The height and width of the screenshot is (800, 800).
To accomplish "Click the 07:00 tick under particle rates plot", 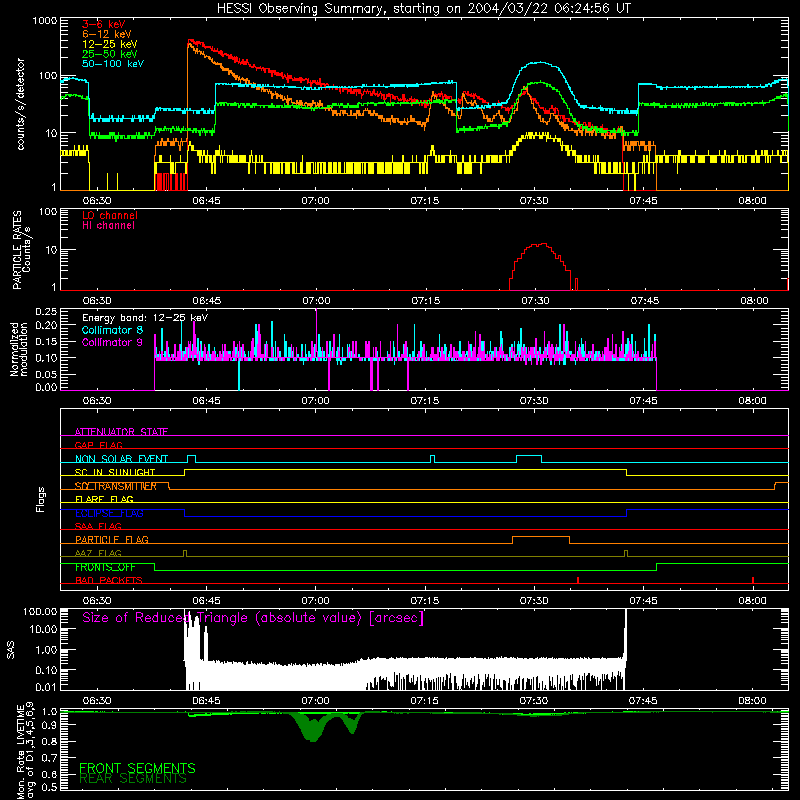I will click(x=316, y=301).
